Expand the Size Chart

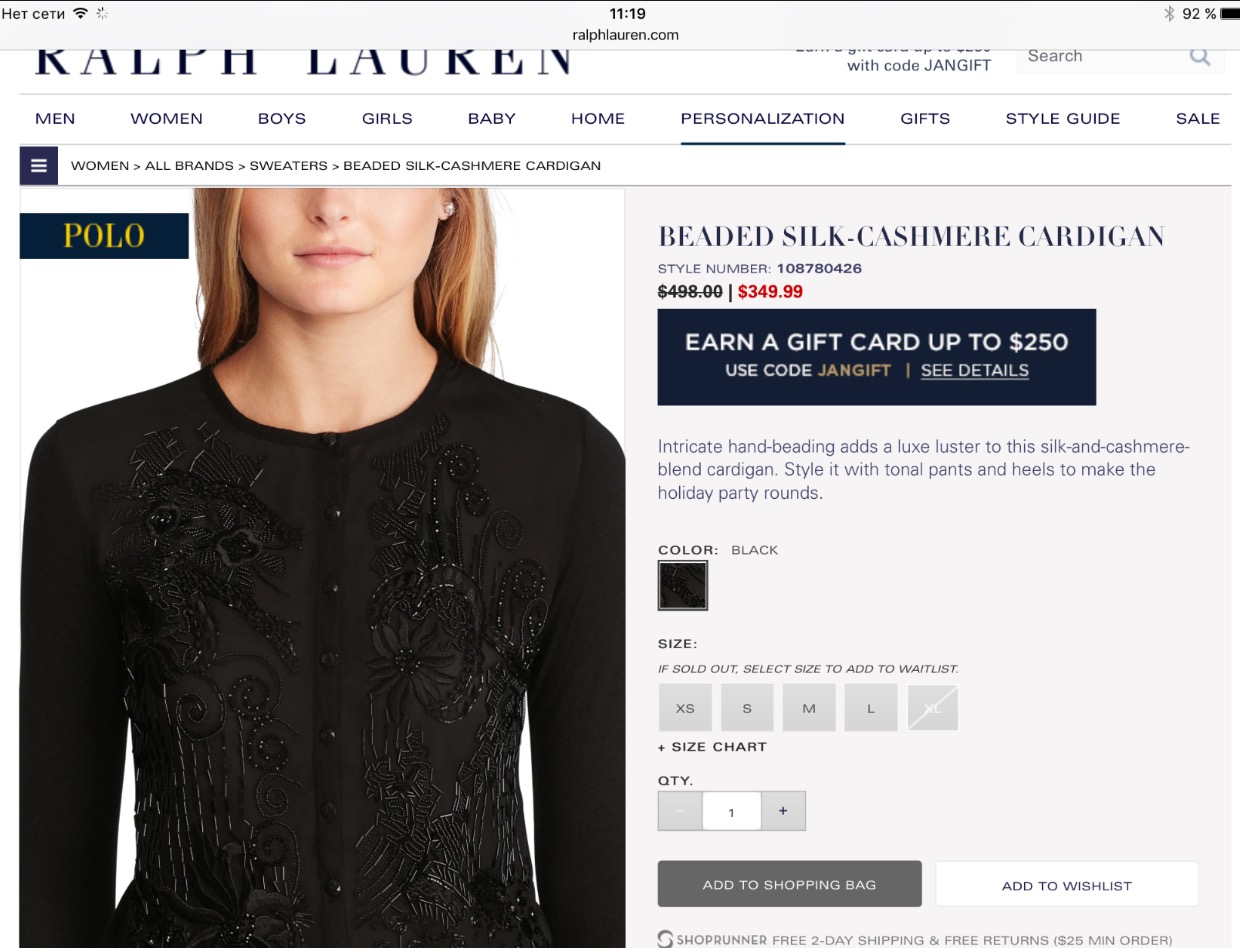click(x=712, y=747)
